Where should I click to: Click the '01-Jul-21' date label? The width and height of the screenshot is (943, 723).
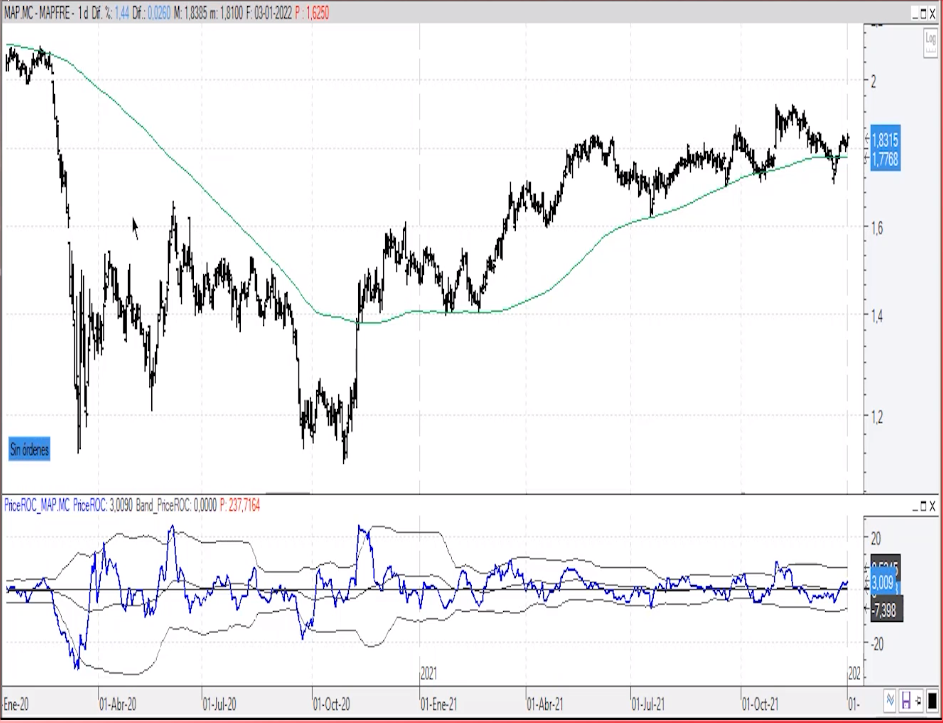(x=648, y=704)
